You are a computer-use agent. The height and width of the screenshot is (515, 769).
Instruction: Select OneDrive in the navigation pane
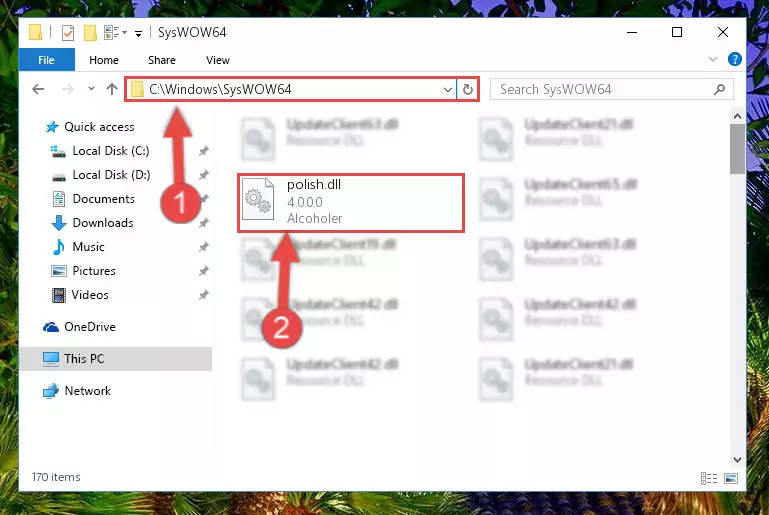[x=90, y=327]
